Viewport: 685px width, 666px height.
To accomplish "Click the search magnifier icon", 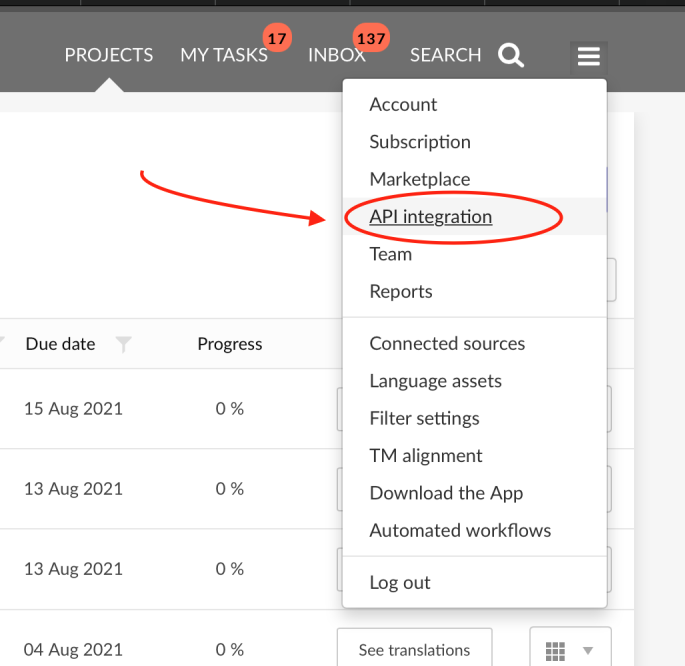I will click(511, 55).
